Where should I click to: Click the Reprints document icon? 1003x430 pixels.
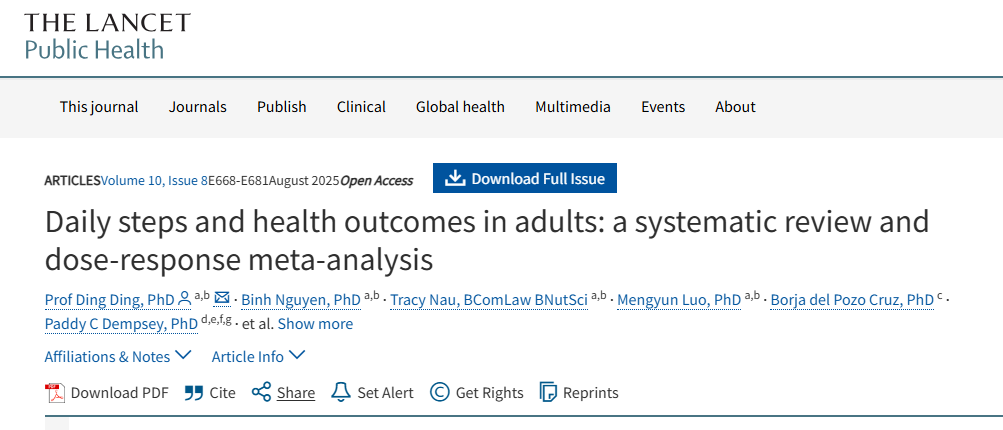click(x=548, y=392)
